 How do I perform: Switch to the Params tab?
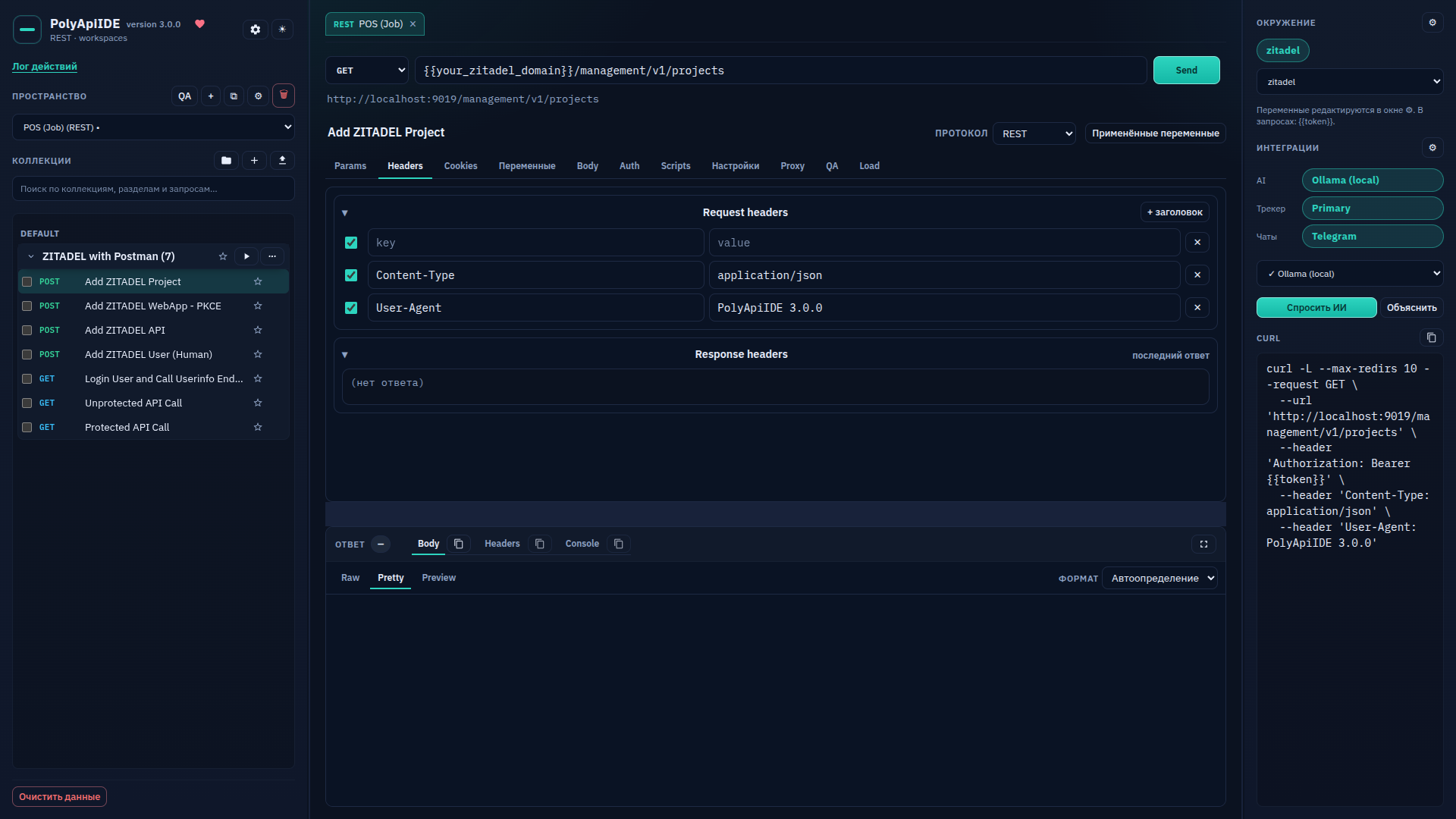pos(350,166)
